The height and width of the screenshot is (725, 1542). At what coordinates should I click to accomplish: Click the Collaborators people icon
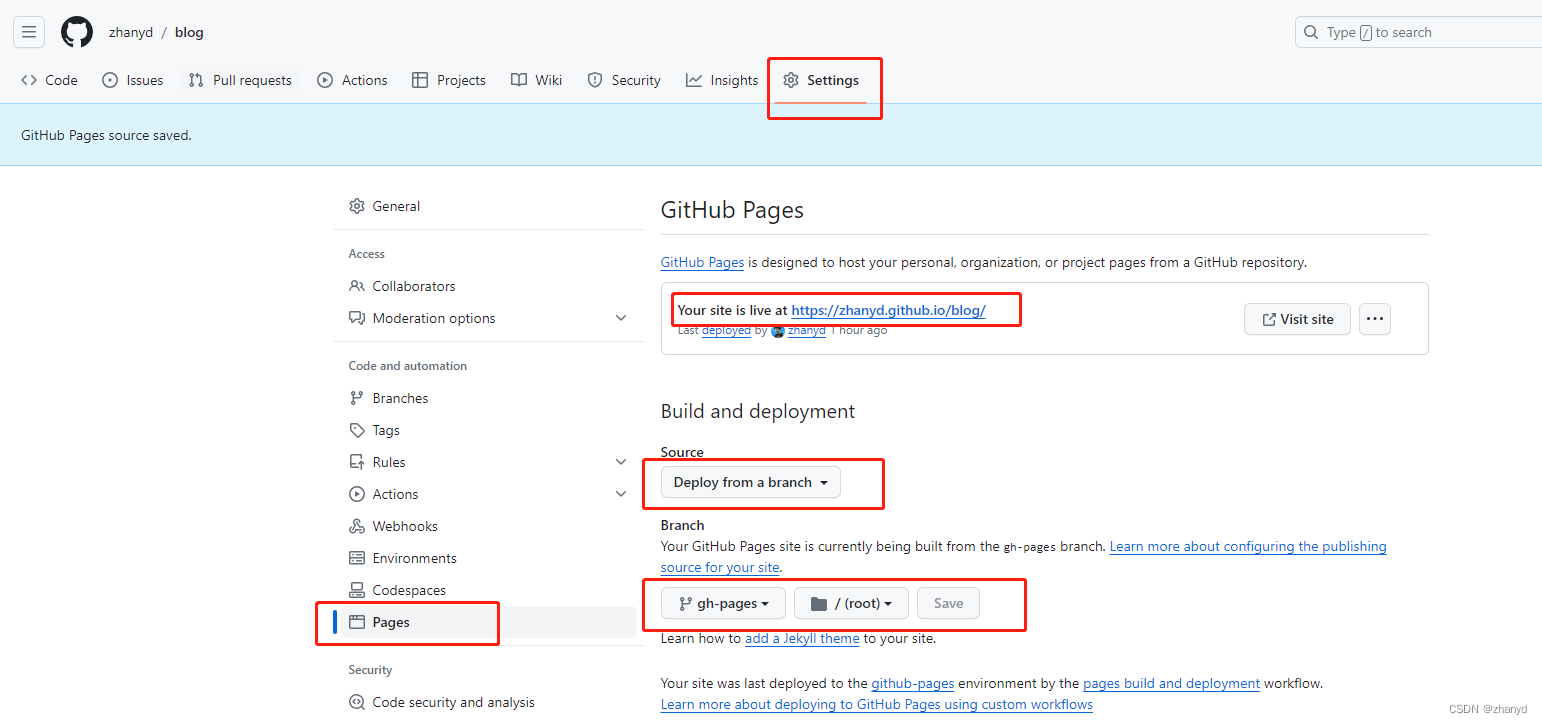click(357, 286)
